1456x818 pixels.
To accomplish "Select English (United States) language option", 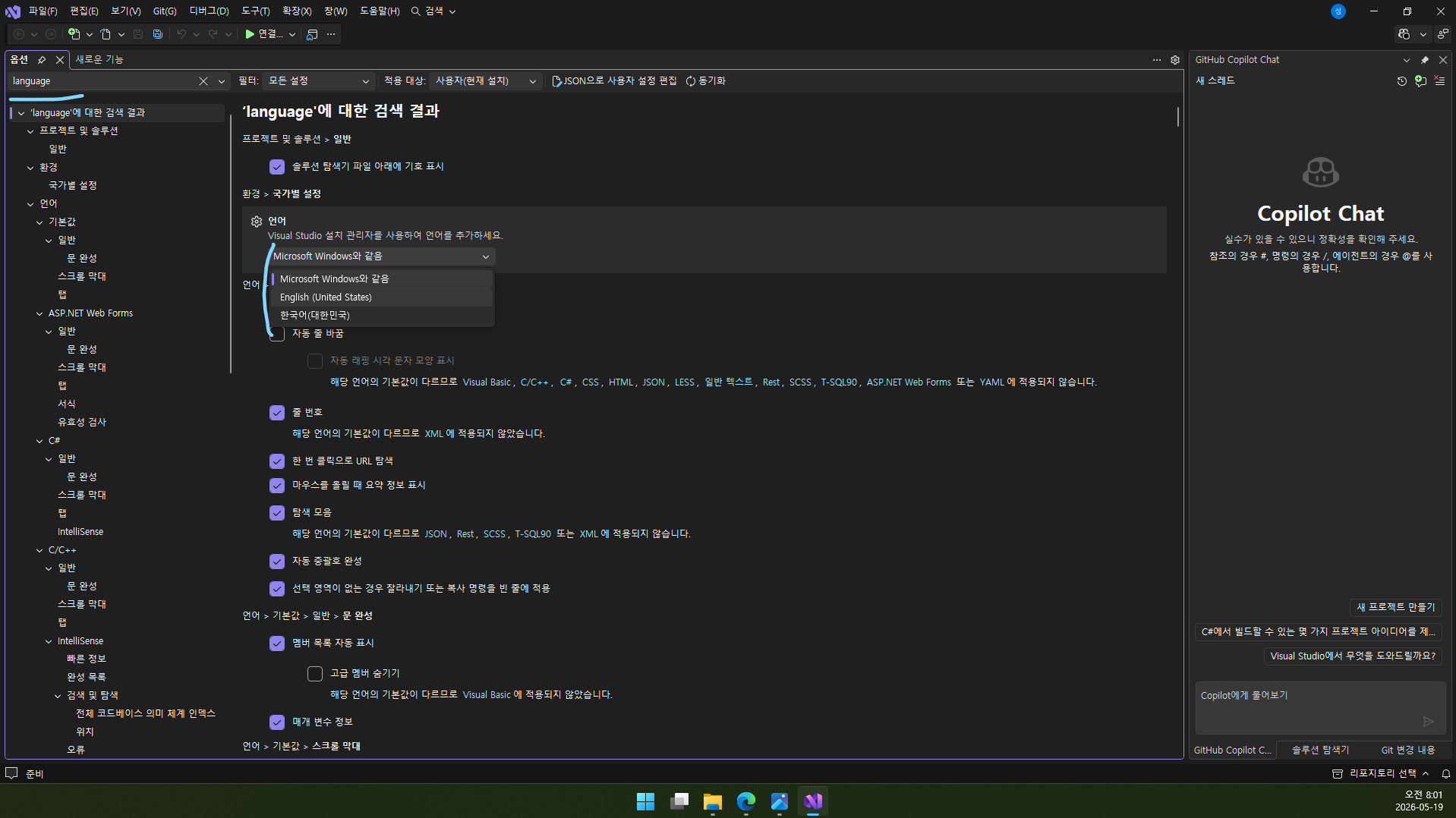I will (x=383, y=297).
